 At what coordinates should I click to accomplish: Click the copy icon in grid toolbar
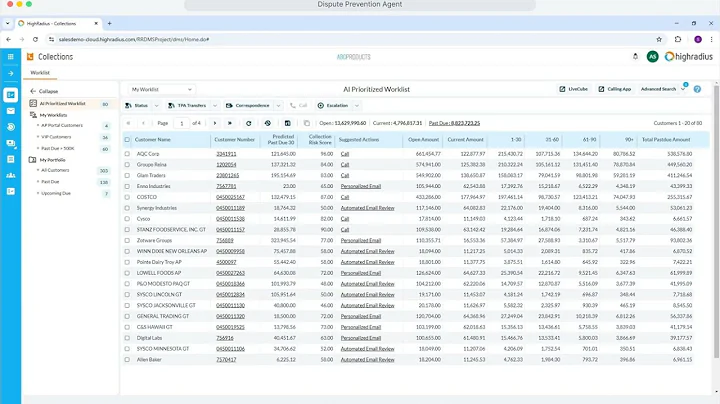click(307, 123)
